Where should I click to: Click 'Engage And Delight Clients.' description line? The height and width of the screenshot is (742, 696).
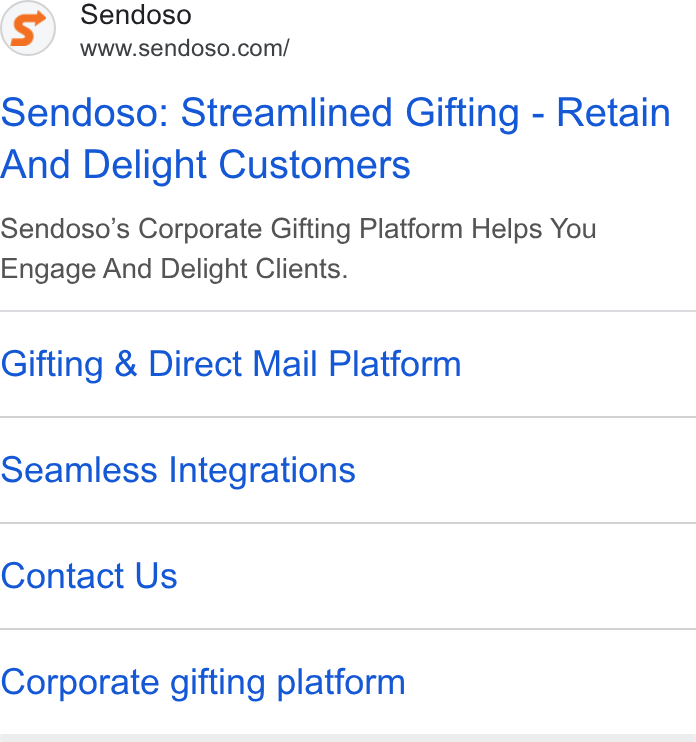point(174,269)
